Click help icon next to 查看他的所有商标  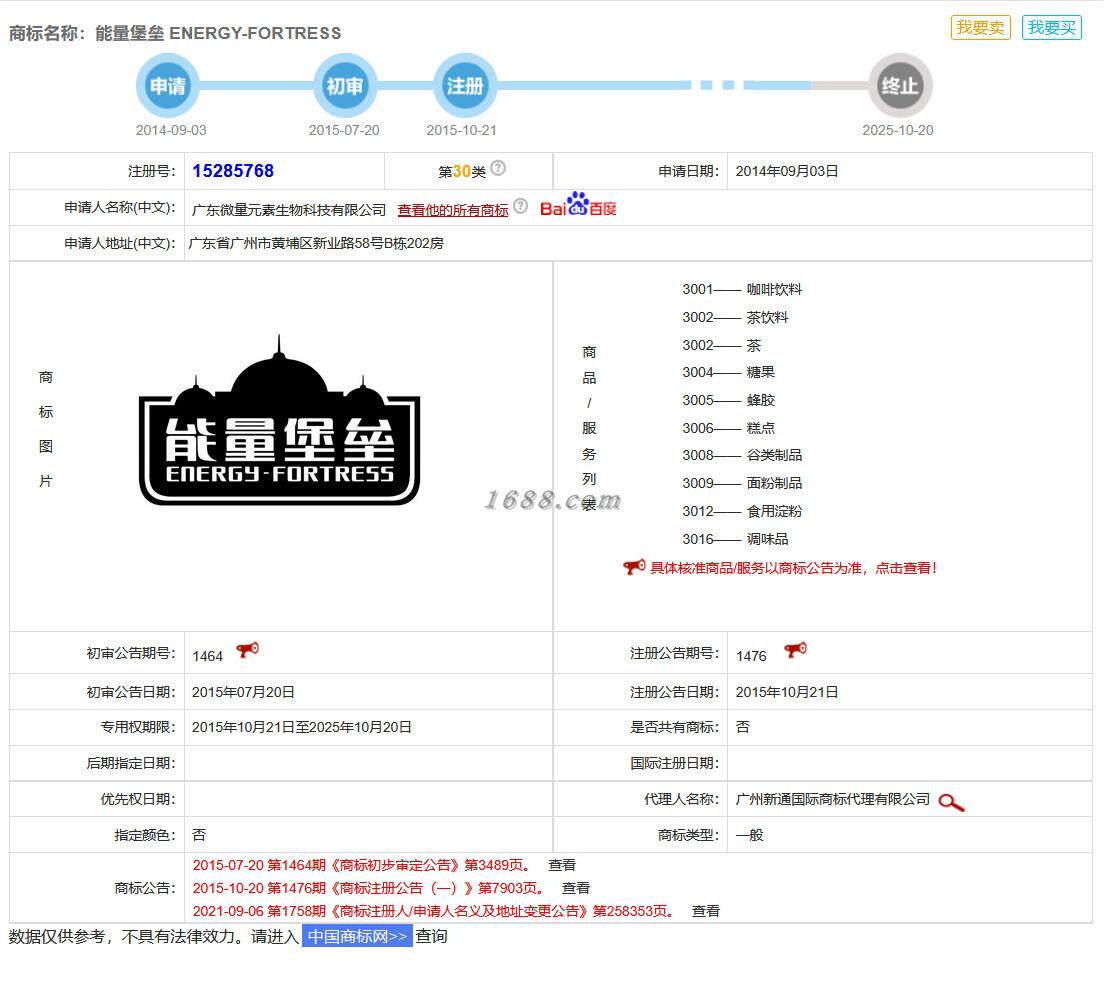pyautogui.click(x=520, y=206)
